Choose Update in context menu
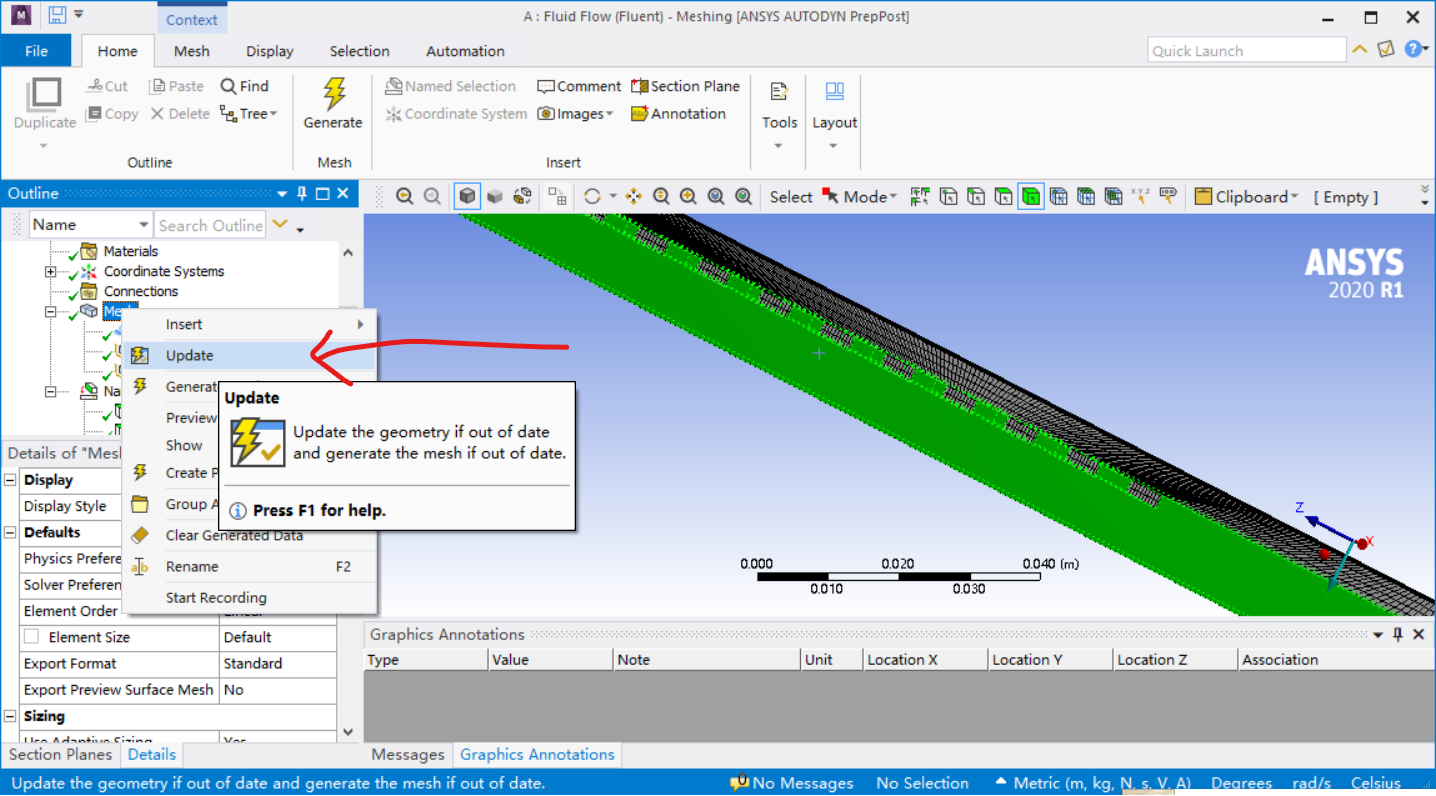The height and width of the screenshot is (796, 1436). tap(248, 356)
